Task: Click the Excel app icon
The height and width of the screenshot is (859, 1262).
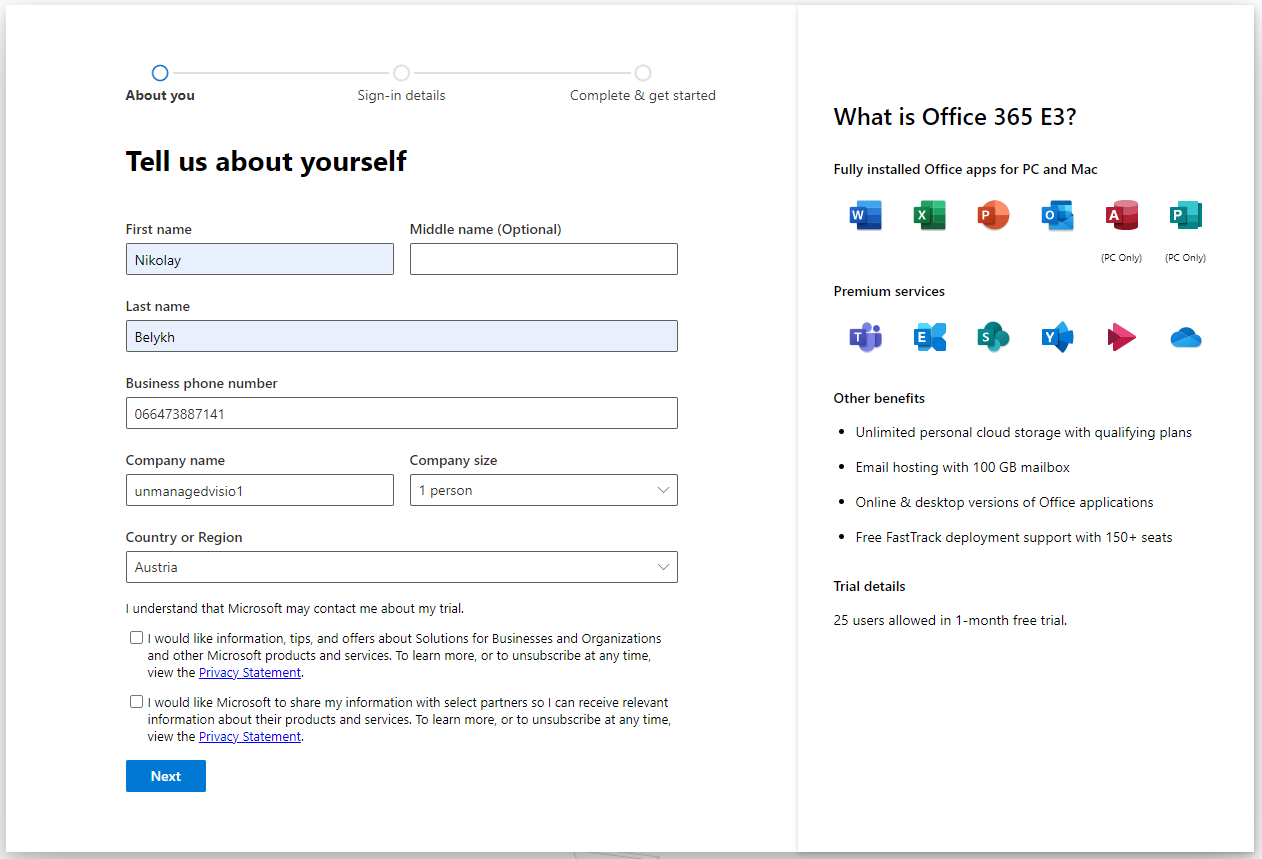Action: click(x=929, y=215)
